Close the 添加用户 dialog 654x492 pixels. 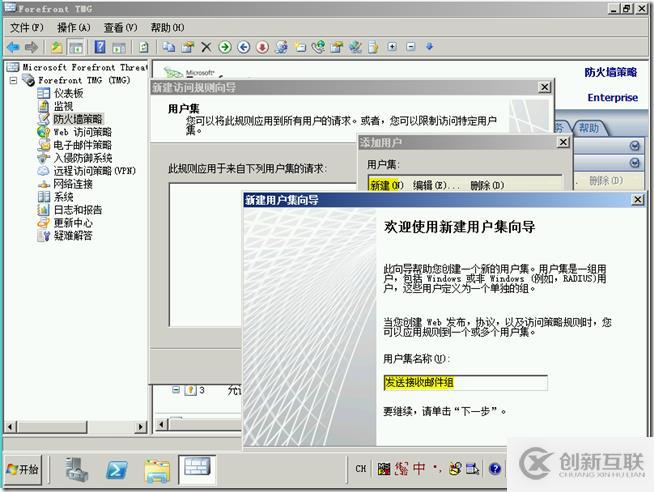(563, 142)
